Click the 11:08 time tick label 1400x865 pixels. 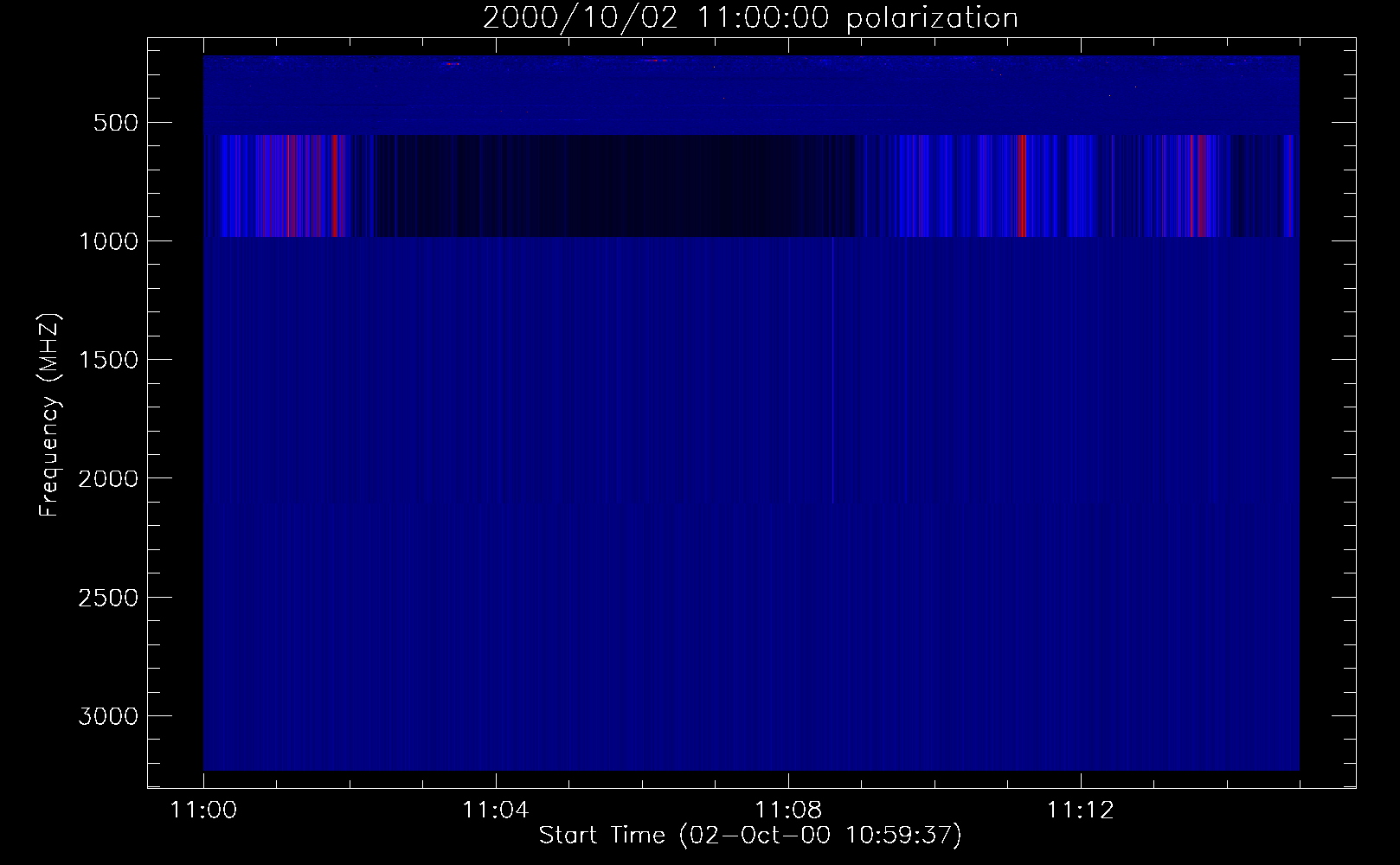coord(787,811)
